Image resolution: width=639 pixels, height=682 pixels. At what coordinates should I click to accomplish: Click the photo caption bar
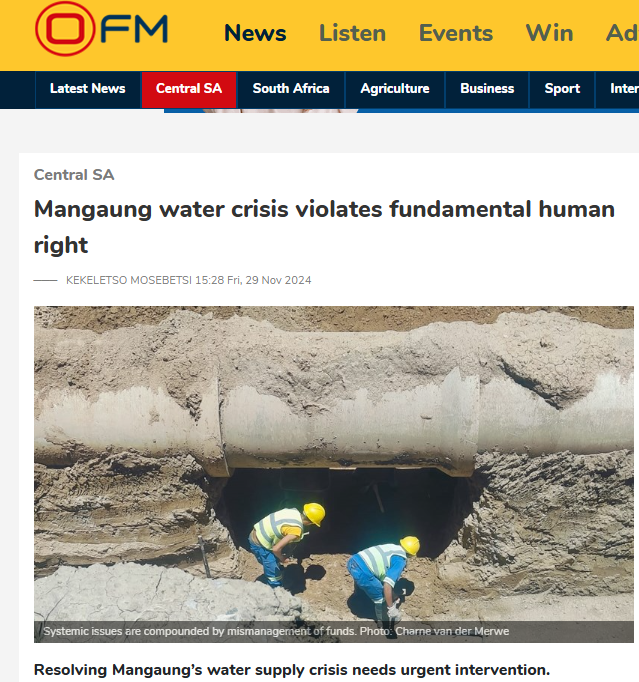coord(334,632)
